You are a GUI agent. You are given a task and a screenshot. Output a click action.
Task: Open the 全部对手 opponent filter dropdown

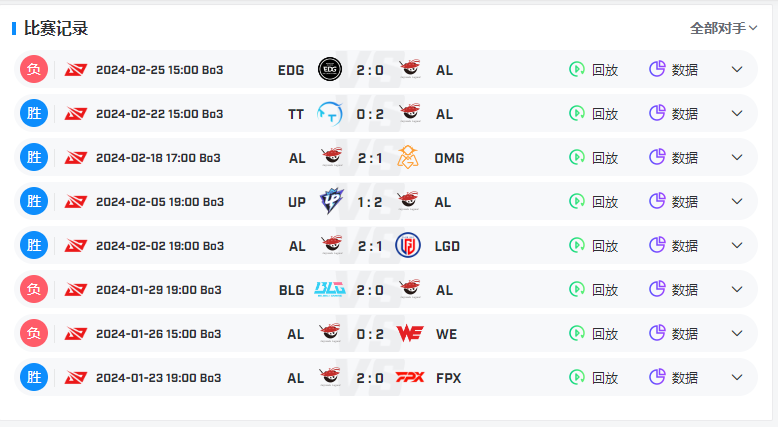pos(723,28)
